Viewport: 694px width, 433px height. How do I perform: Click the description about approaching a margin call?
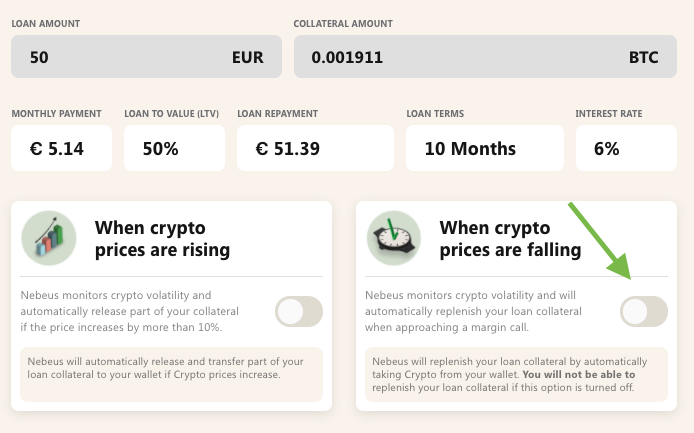click(x=473, y=311)
